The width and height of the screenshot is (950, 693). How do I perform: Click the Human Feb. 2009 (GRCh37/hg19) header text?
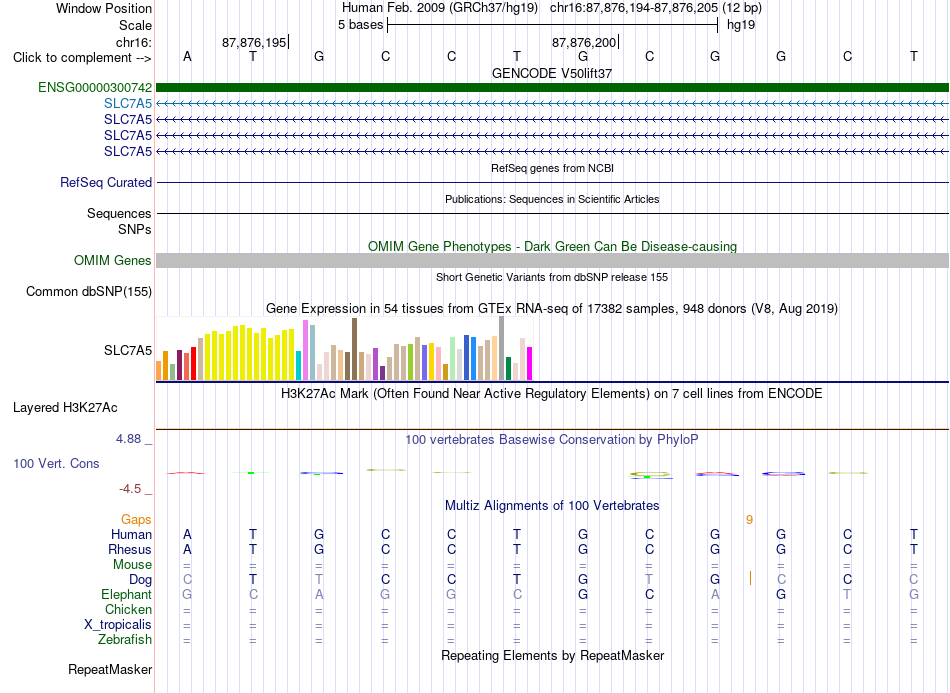(x=440, y=8)
